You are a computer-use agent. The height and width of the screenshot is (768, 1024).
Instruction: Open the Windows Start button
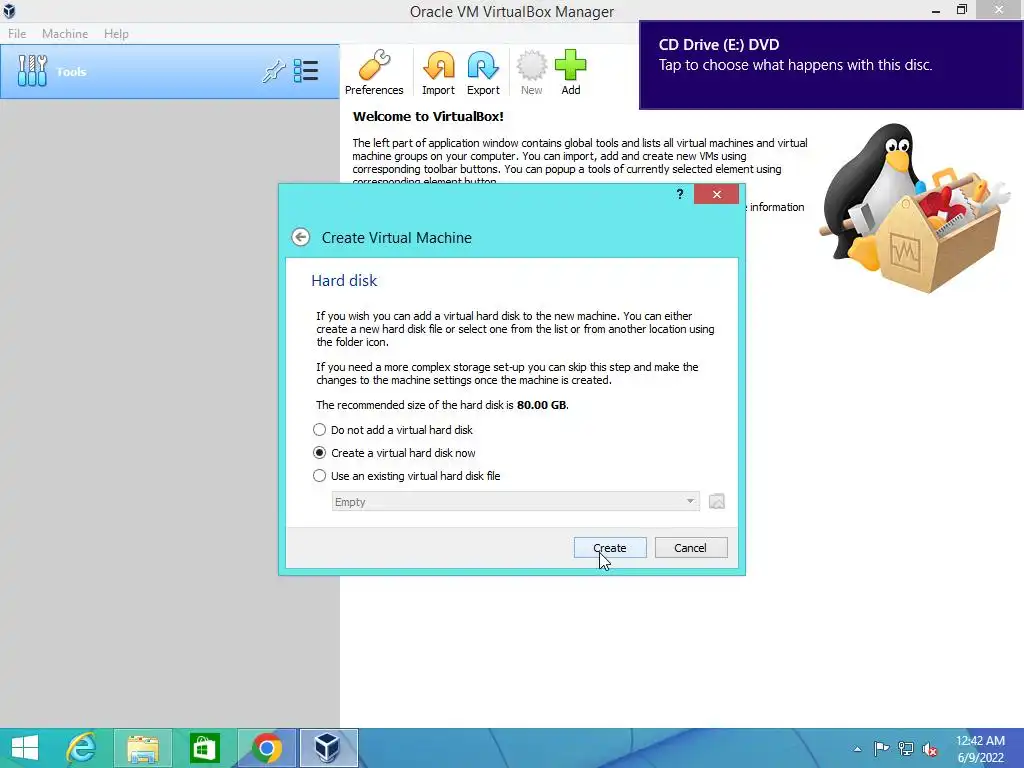point(25,748)
